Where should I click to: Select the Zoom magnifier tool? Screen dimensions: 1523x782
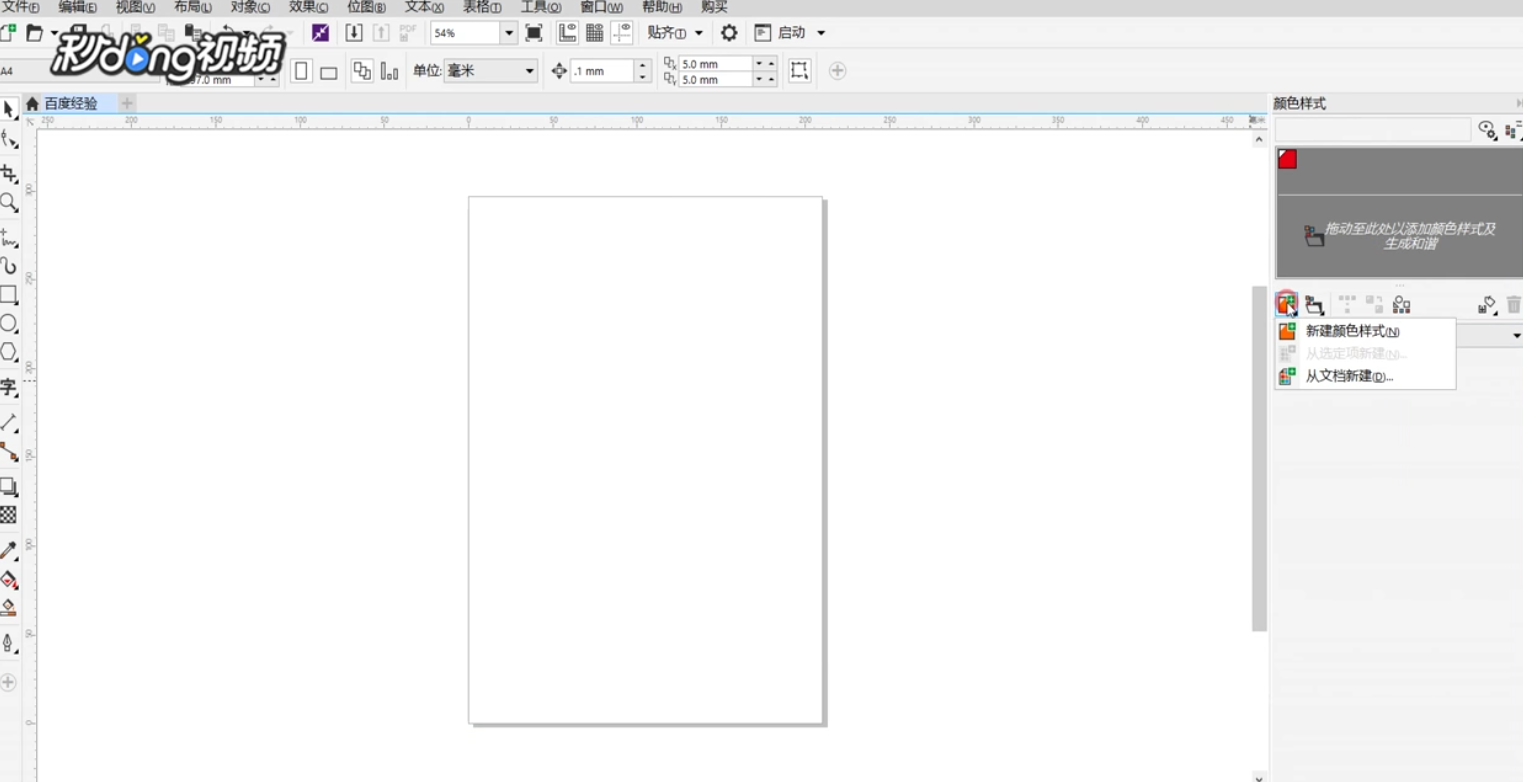click(x=9, y=203)
